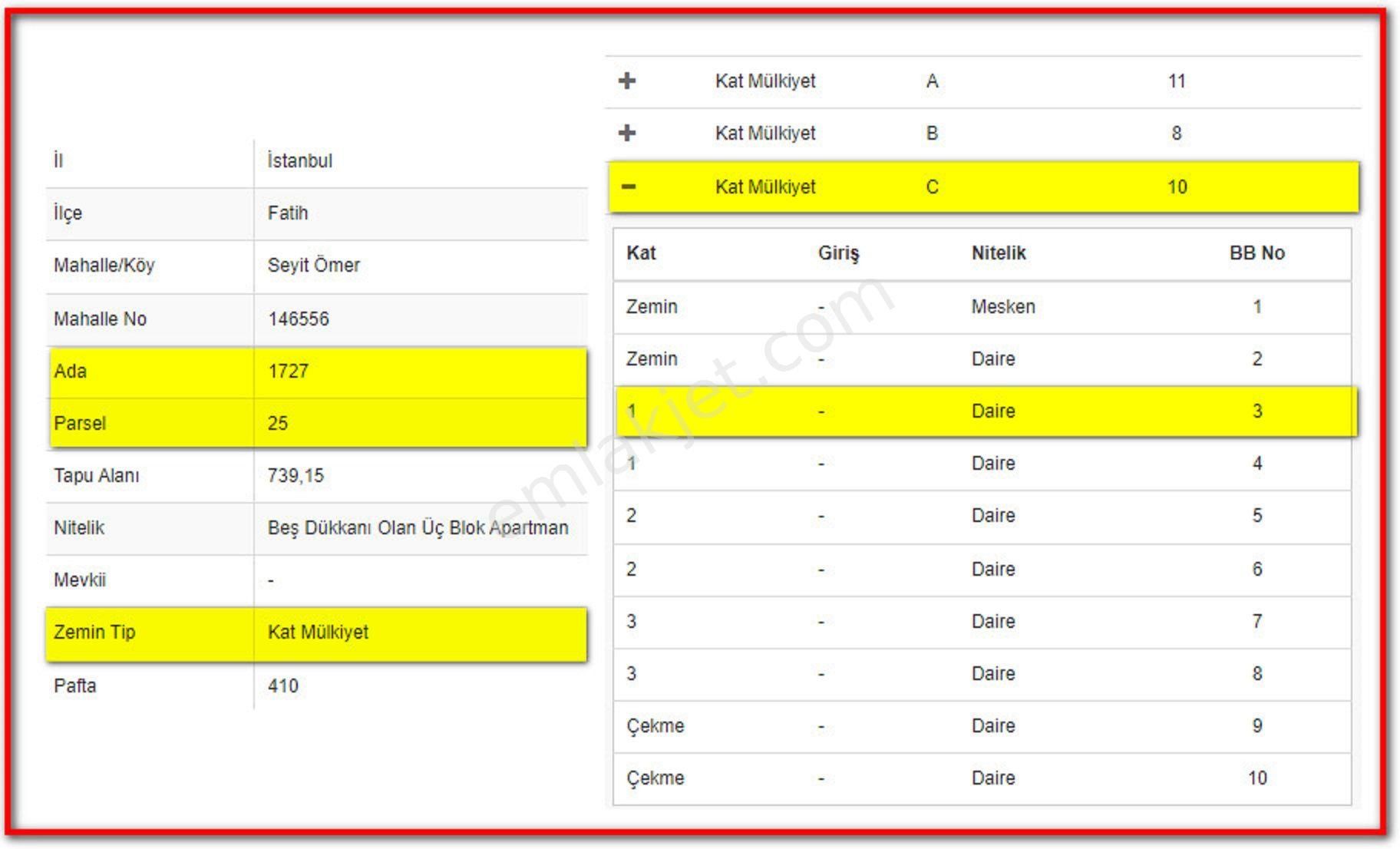Click the Zemin Tip value Kat Mülkiyet
This screenshot has width=1400, height=849.
coord(318,633)
